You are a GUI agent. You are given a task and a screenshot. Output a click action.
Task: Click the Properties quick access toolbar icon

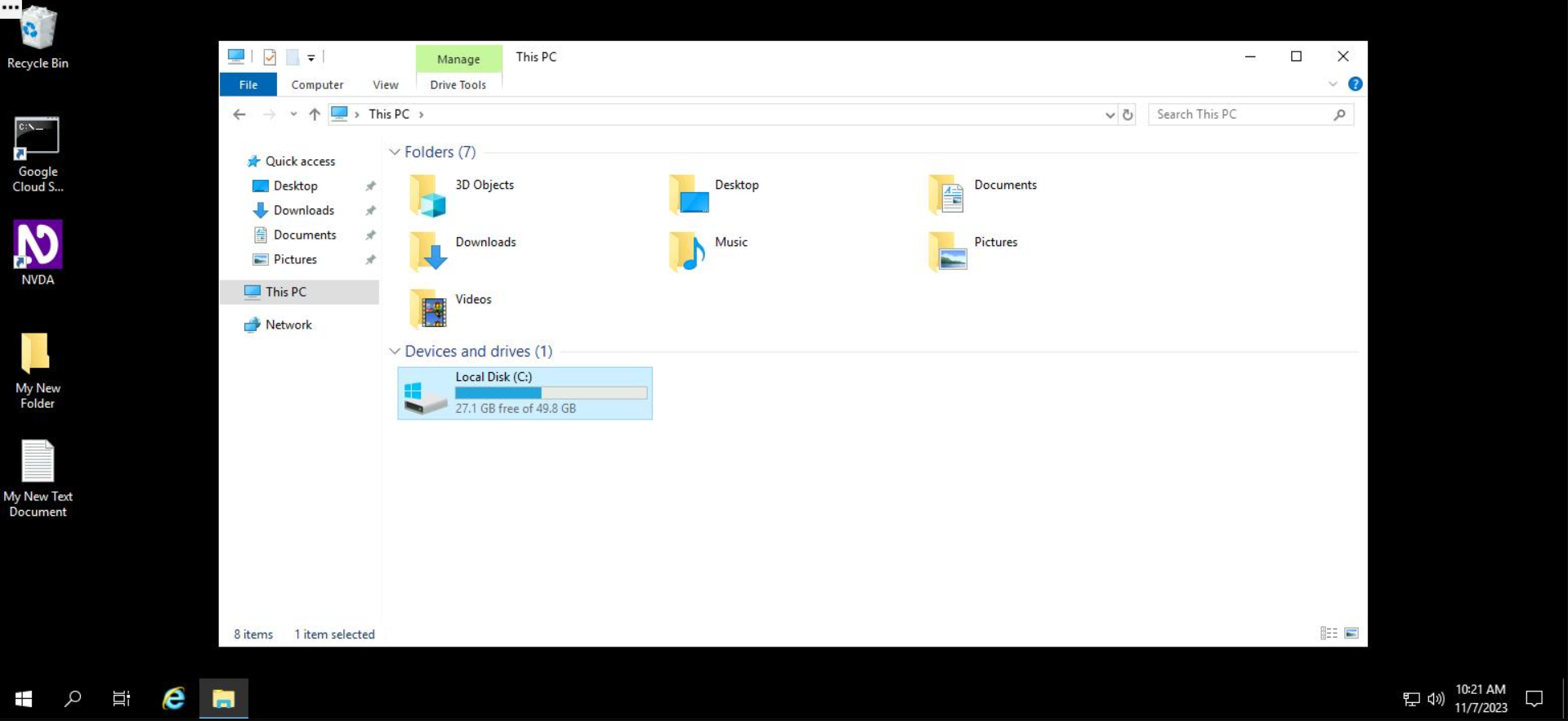270,57
